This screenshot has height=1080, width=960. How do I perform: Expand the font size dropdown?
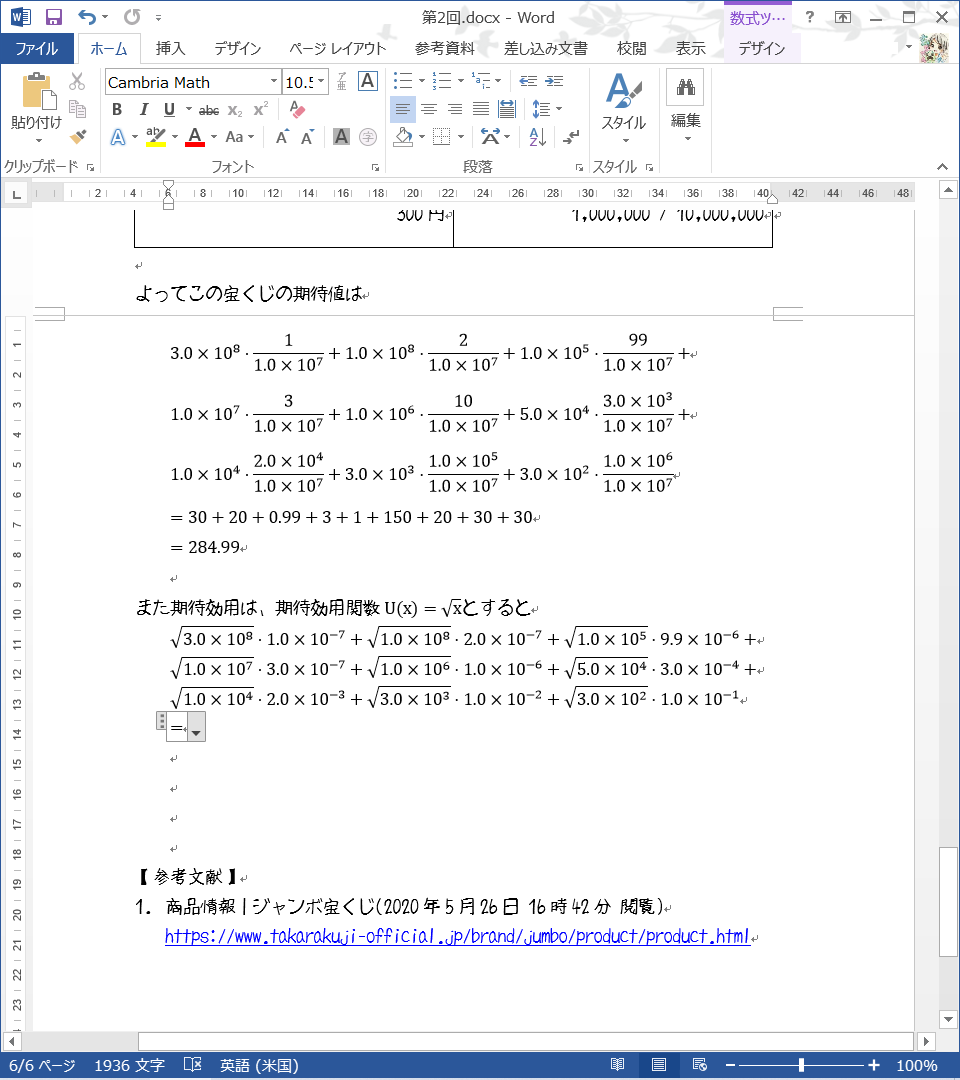tap(322, 82)
